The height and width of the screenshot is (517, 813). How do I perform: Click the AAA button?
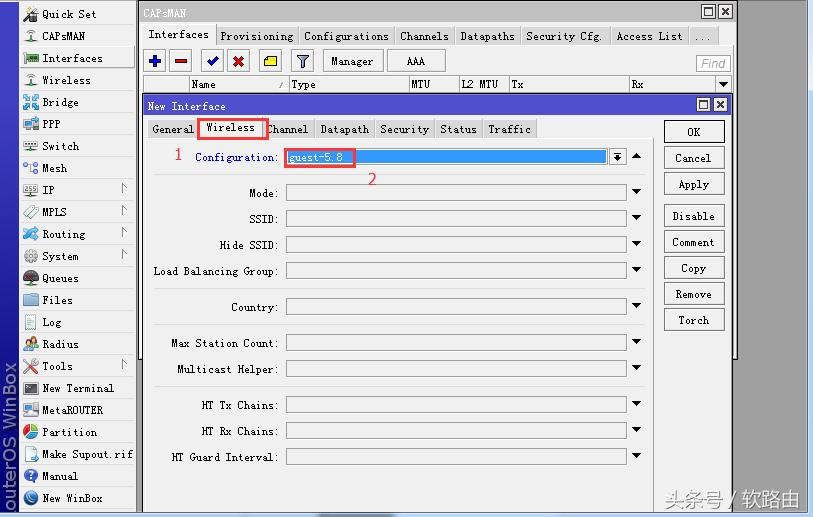coord(416,61)
